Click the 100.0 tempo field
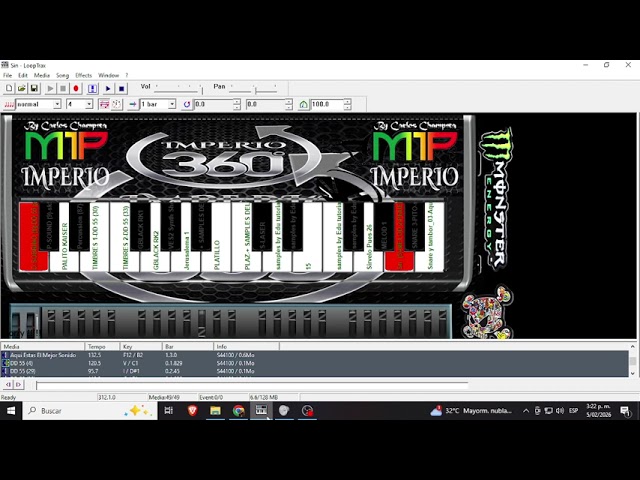Screen dimensions: 640x480 pyautogui.click(x=327, y=104)
